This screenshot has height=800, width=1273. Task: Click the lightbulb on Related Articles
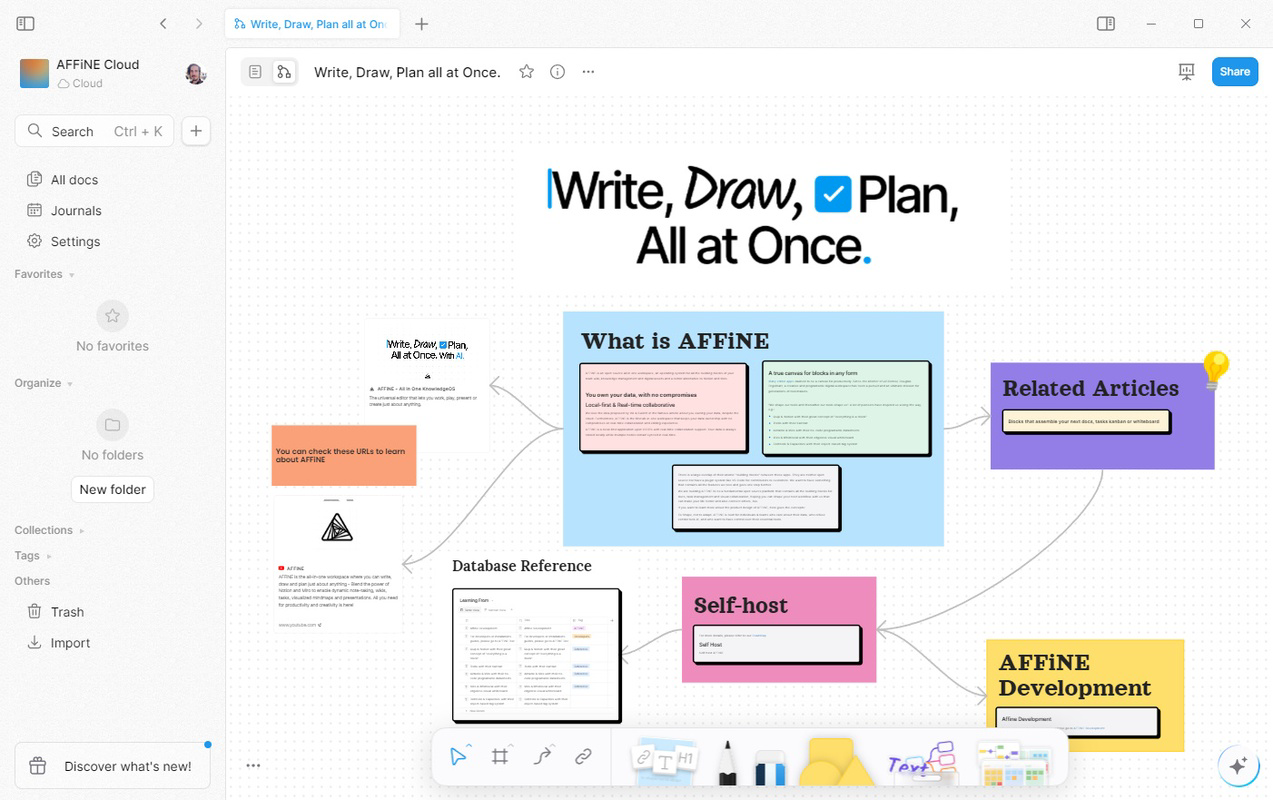(x=1215, y=369)
